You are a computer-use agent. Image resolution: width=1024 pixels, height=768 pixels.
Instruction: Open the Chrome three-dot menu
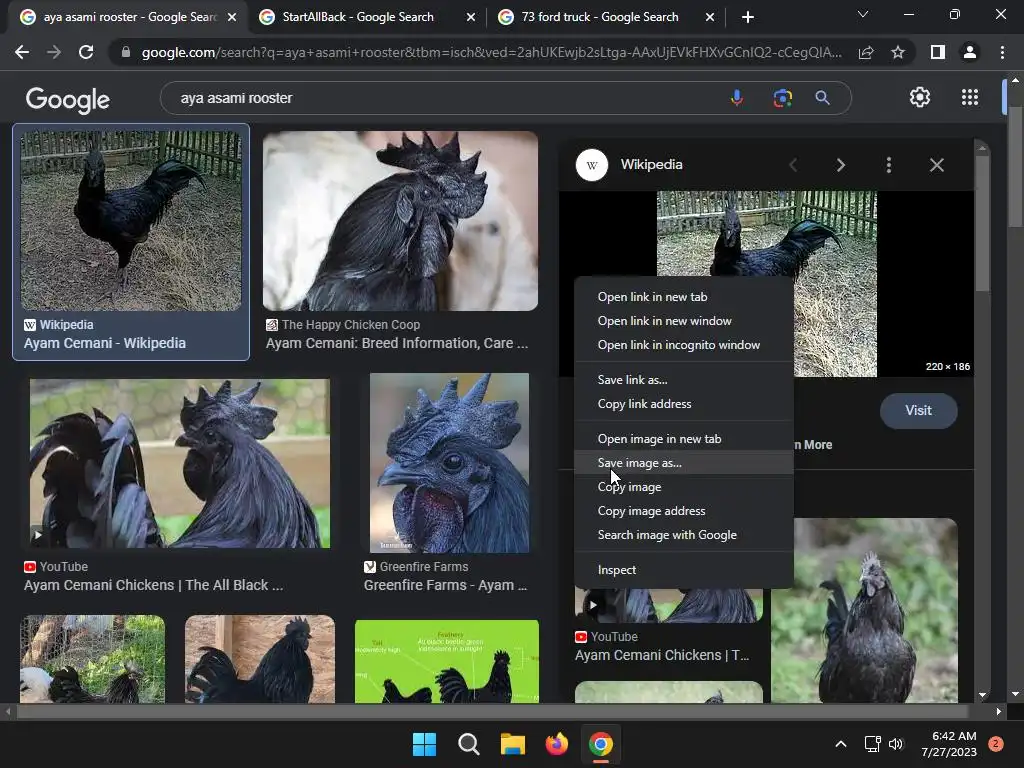click(x=1002, y=52)
